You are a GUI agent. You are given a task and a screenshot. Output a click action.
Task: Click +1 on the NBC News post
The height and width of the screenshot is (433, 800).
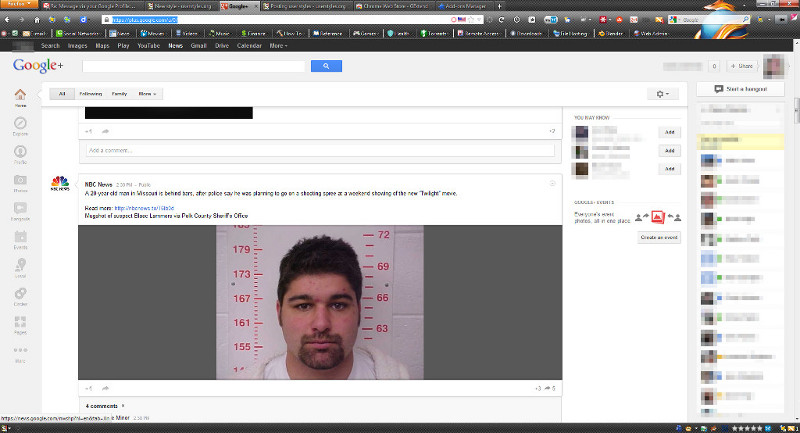coord(89,388)
